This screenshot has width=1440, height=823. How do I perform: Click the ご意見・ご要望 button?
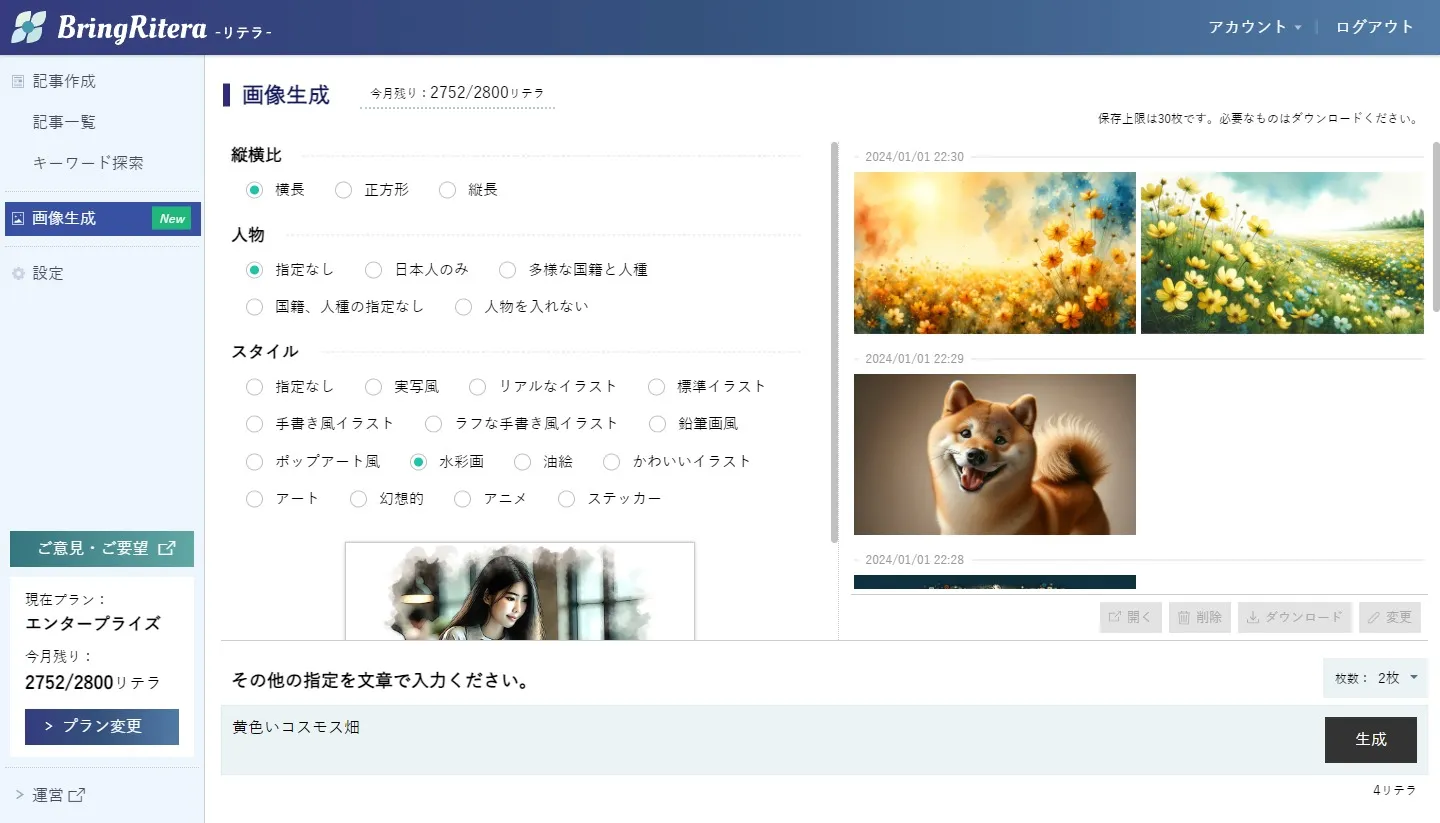click(102, 548)
